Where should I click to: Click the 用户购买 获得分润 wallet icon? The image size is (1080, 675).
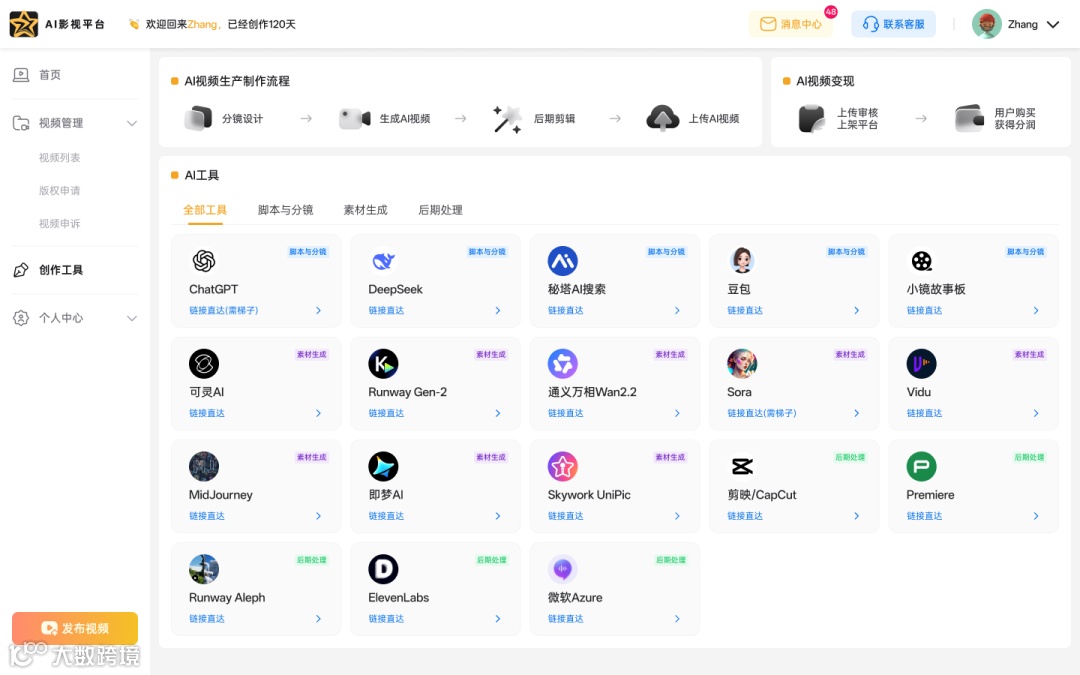(x=969, y=118)
